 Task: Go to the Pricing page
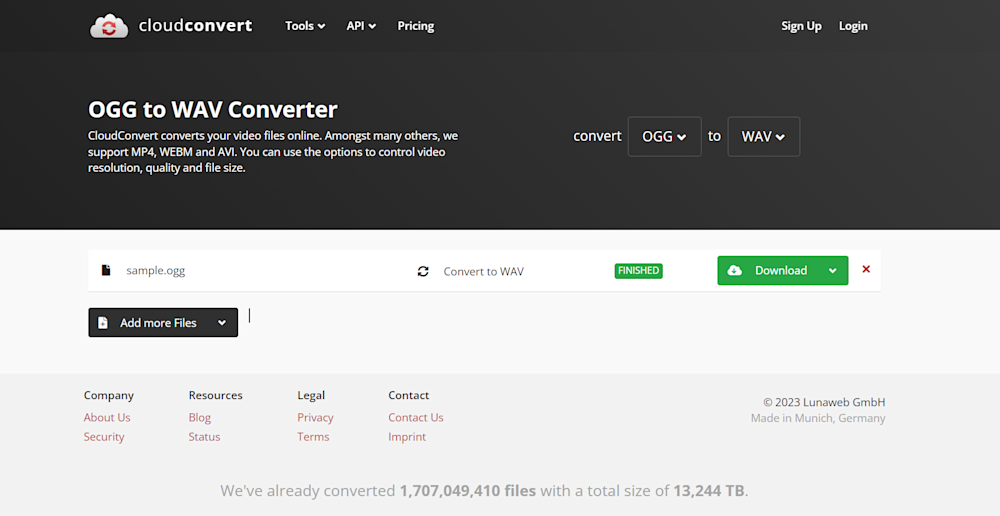point(416,26)
